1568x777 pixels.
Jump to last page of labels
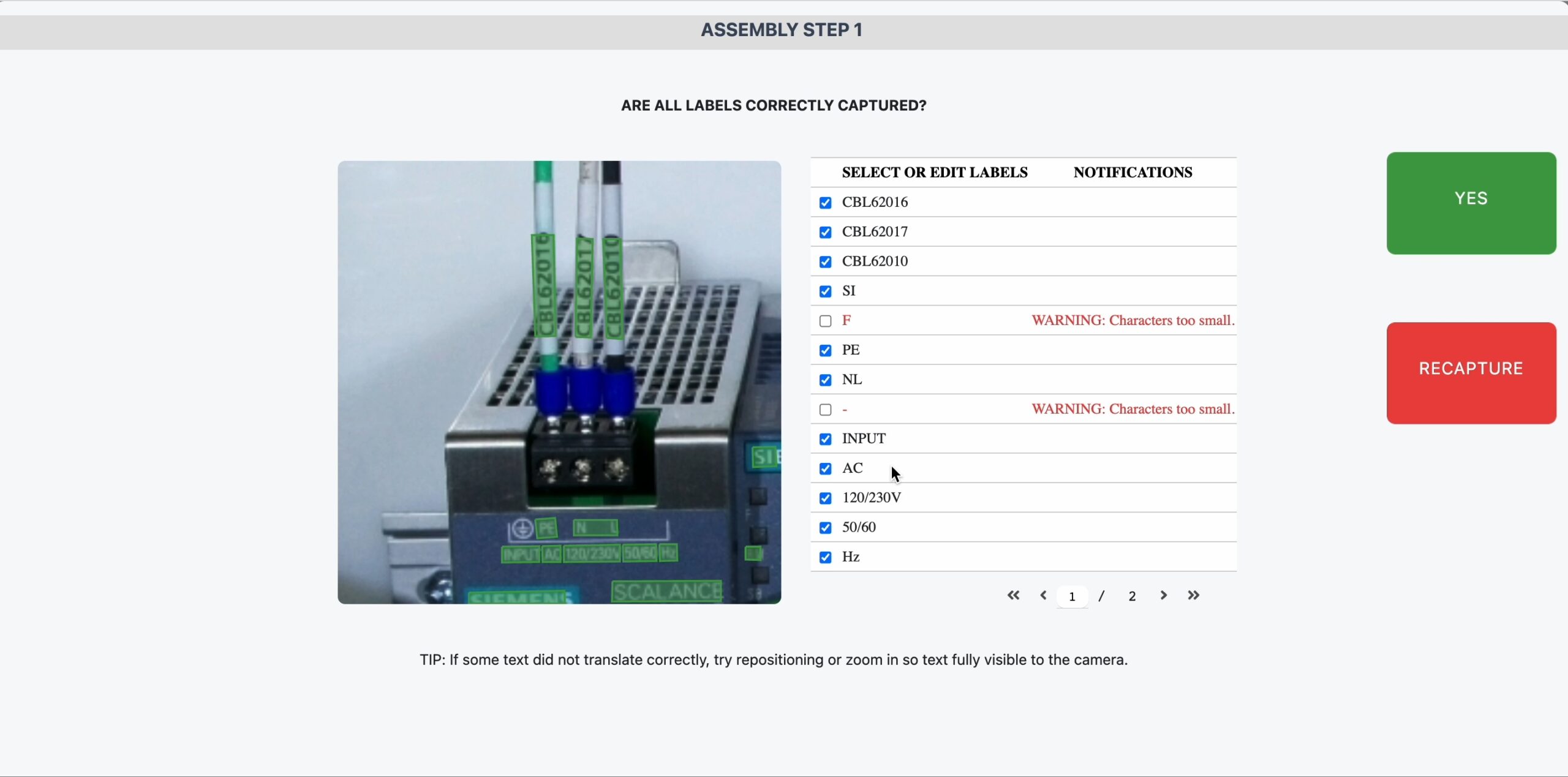[1193, 595]
